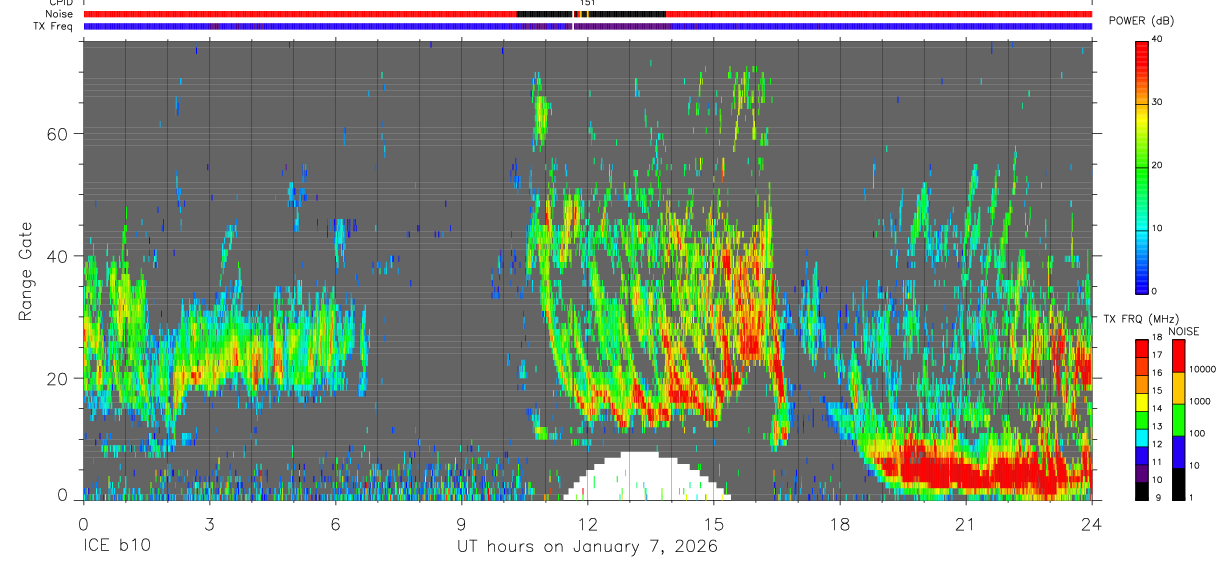Click the CPID value 151 above the plot
Screen dimensions: 1228x567
(x=588, y=3)
